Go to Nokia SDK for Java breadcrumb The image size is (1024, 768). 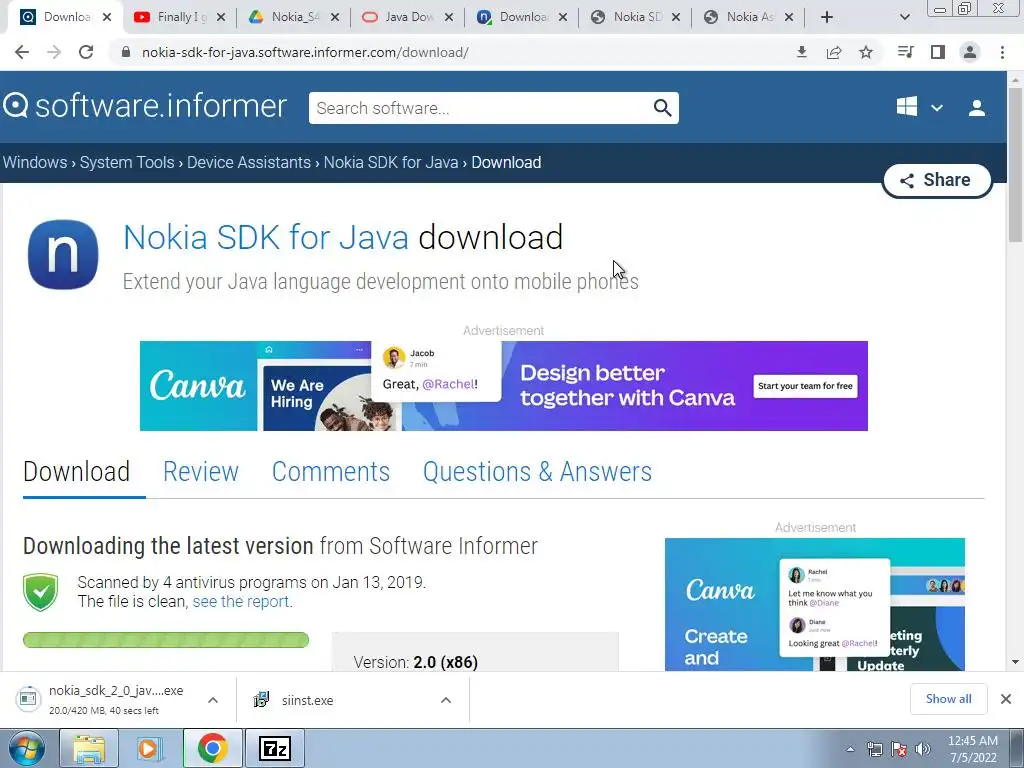[x=391, y=162]
